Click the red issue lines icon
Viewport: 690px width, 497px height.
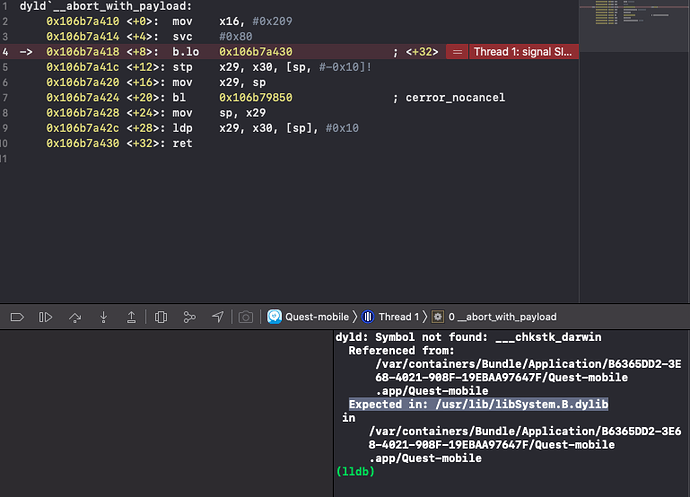[x=457, y=52]
